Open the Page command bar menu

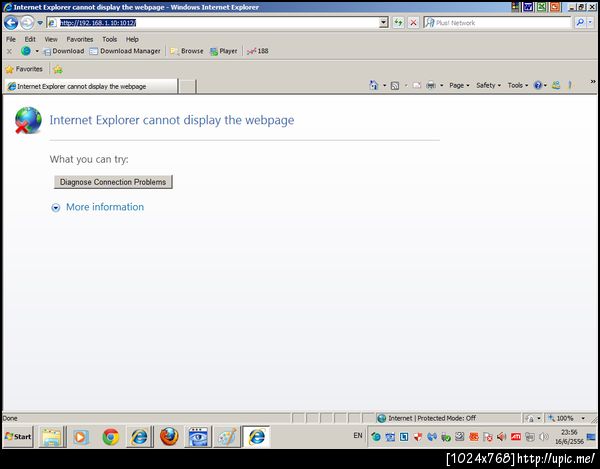pos(459,85)
